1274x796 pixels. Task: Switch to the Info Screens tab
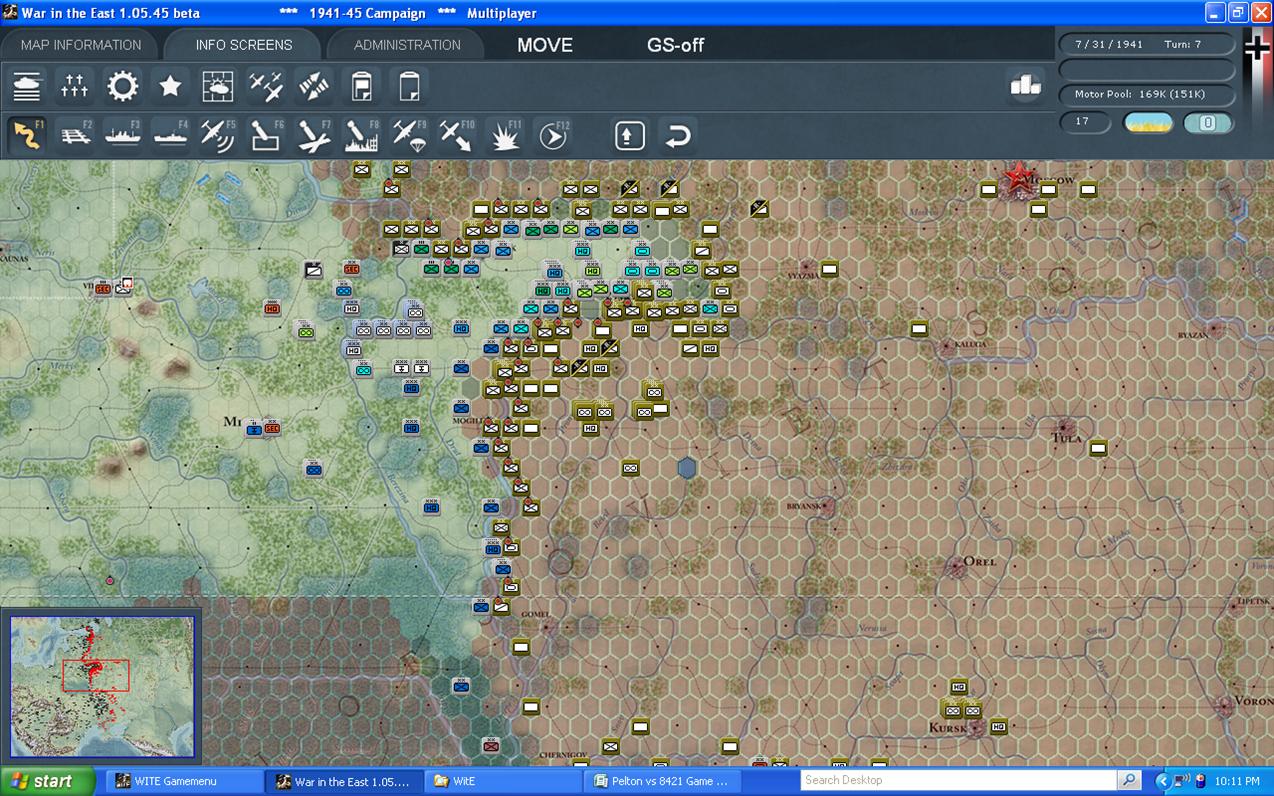click(244, 45)
